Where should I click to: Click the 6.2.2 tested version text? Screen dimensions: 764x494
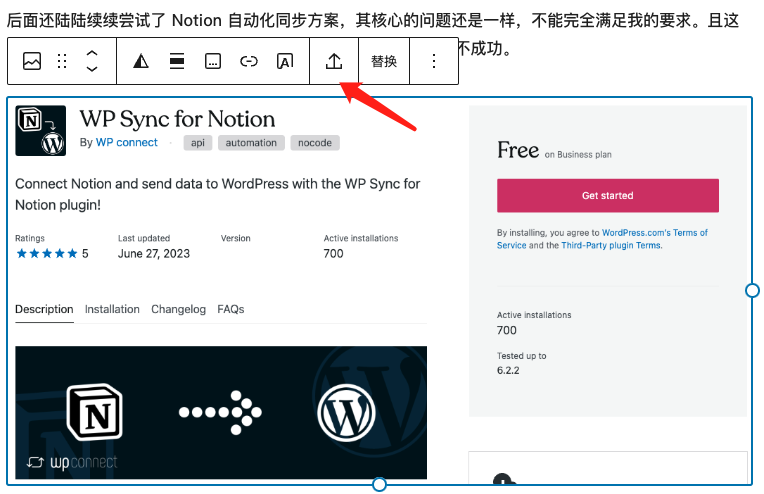coord(508,370)
